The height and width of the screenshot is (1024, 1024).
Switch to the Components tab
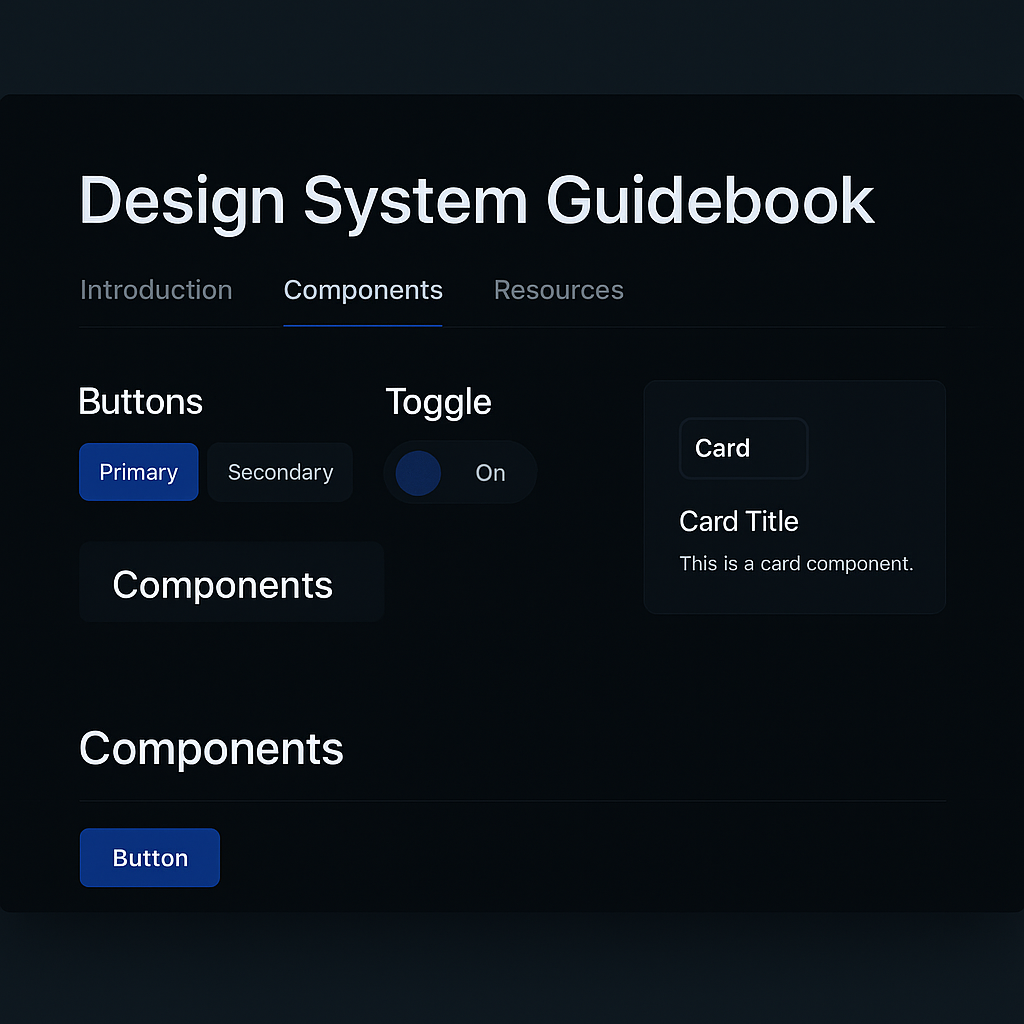click(x=363, y=290)
